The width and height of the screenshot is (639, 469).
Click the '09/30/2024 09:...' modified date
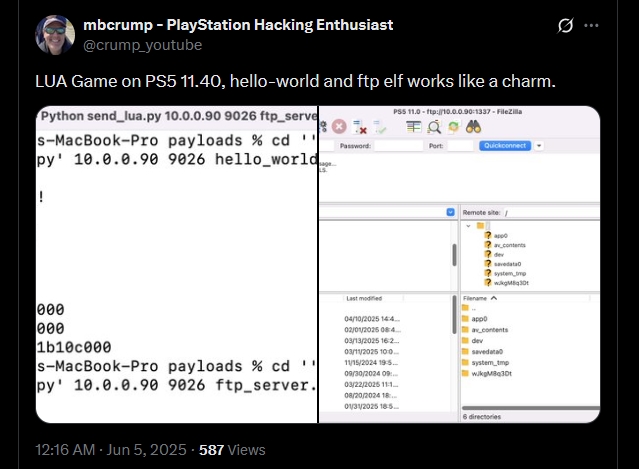click(x=370, y=373)
